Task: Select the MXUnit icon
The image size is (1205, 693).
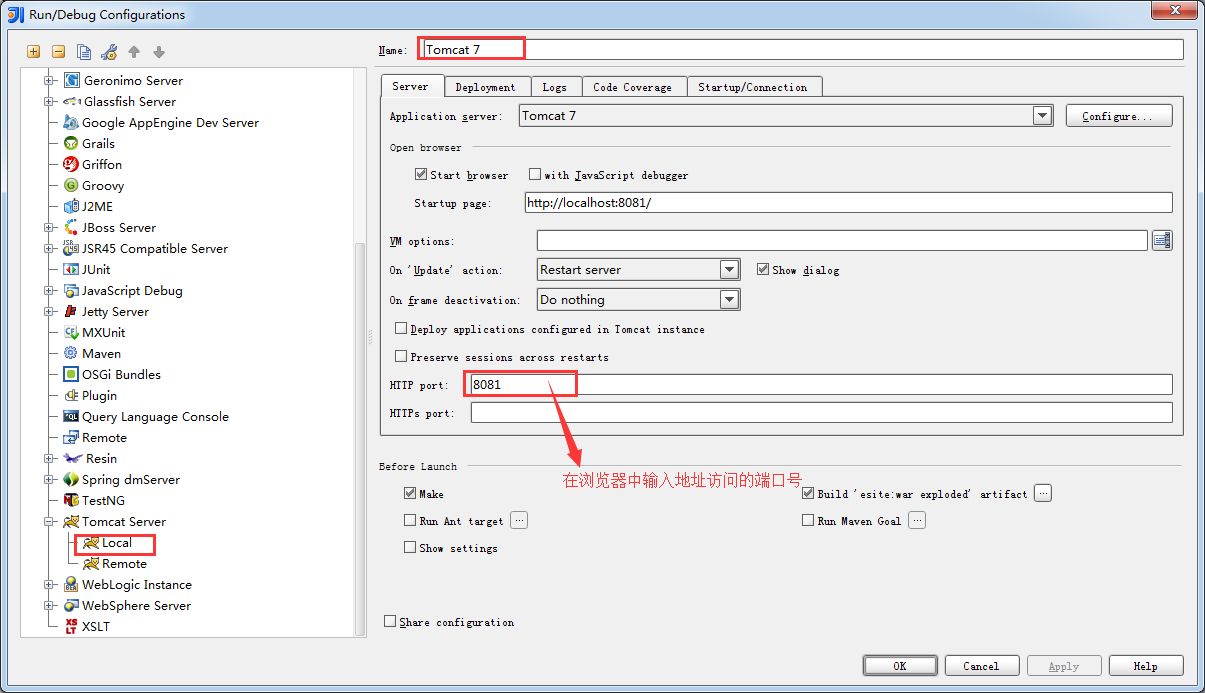Action: pos(71,332)
